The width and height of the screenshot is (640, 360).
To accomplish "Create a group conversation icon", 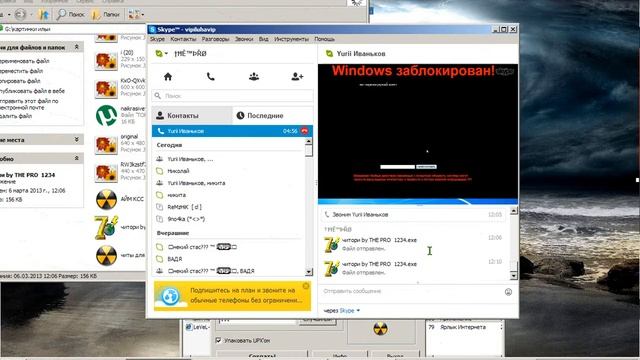I will (254, 77).
